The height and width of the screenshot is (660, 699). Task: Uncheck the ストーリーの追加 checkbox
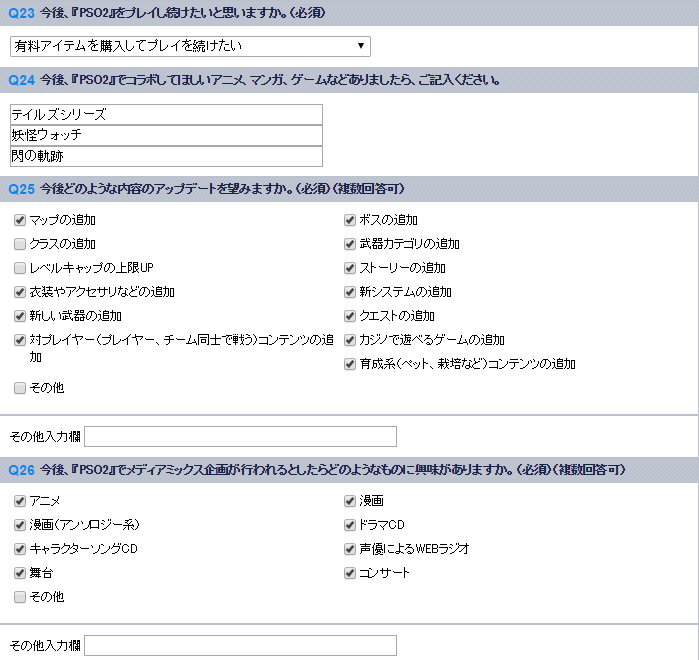click(350, 268)
